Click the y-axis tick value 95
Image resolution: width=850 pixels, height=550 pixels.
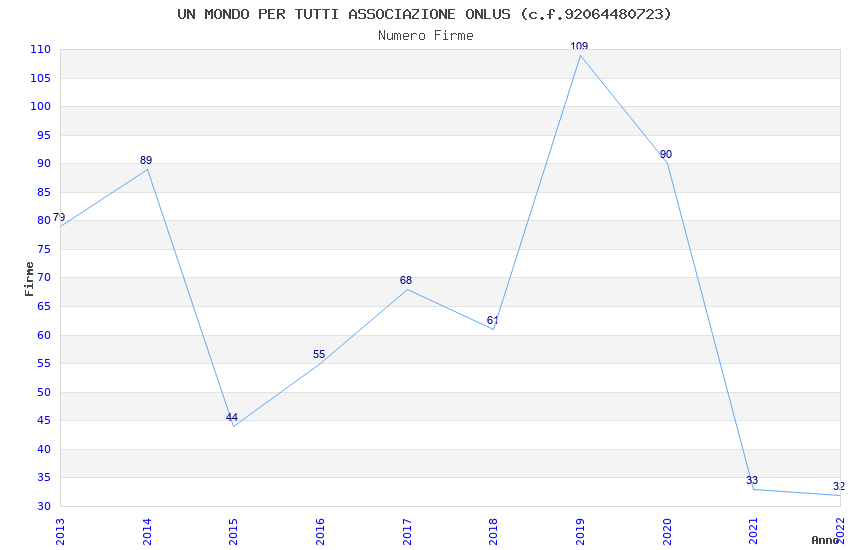pos(43,135)
